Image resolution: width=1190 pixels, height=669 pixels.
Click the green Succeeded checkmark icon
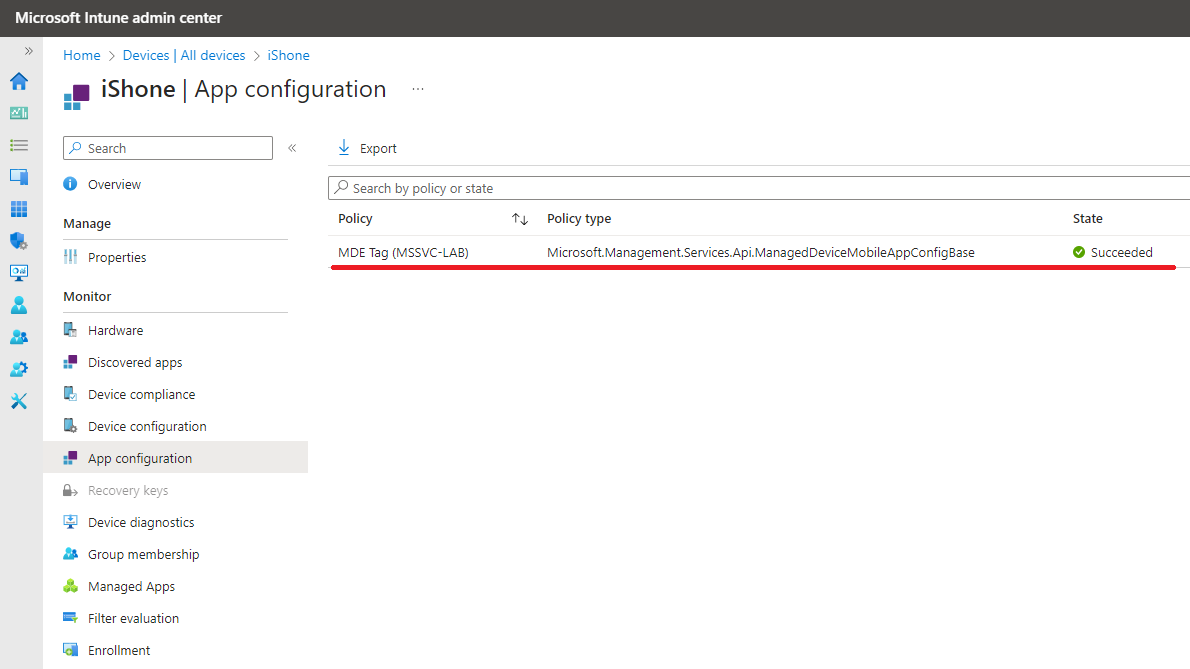(1079, 252)
